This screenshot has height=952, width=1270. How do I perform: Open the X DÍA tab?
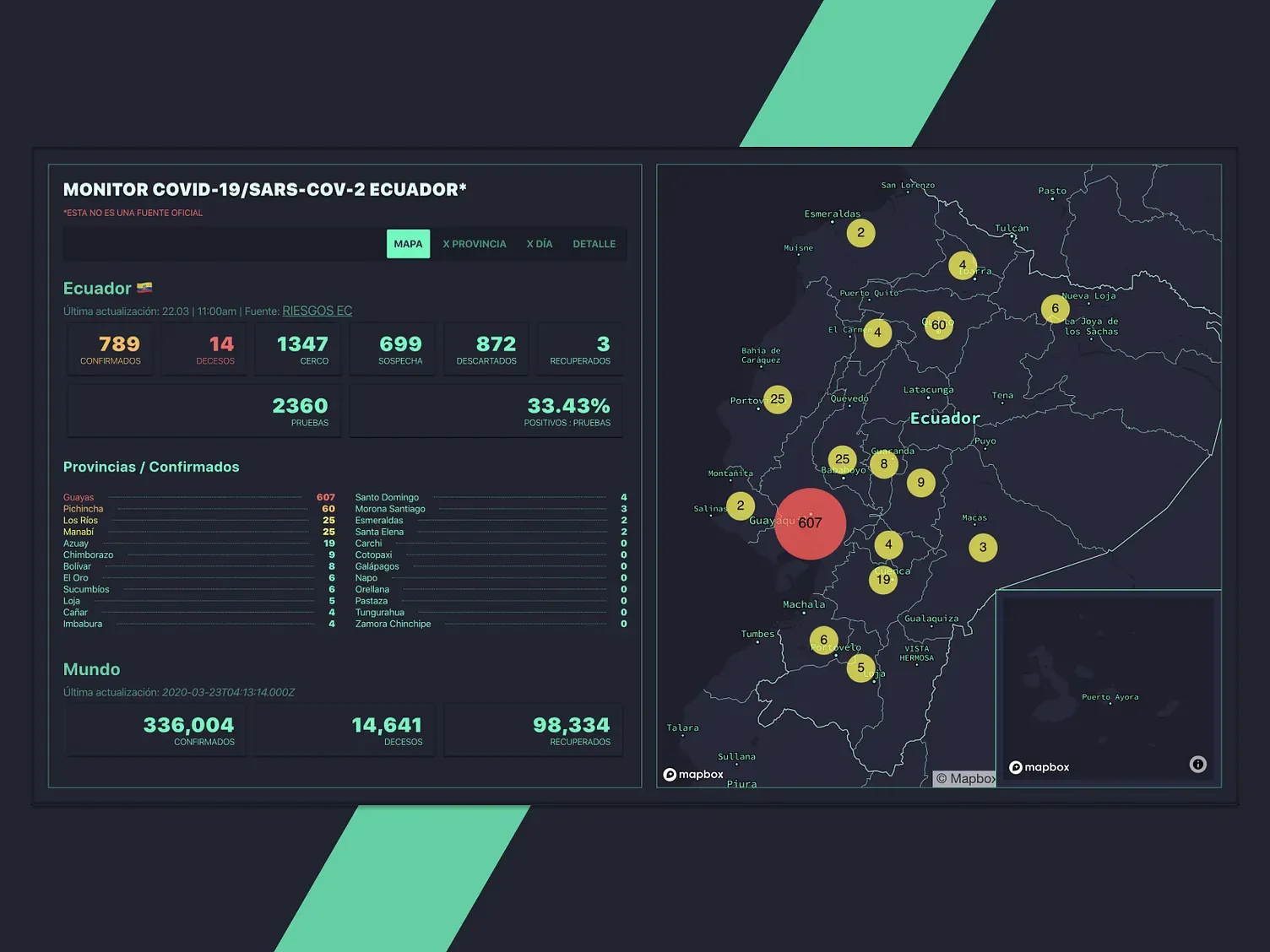click(540, 243)
